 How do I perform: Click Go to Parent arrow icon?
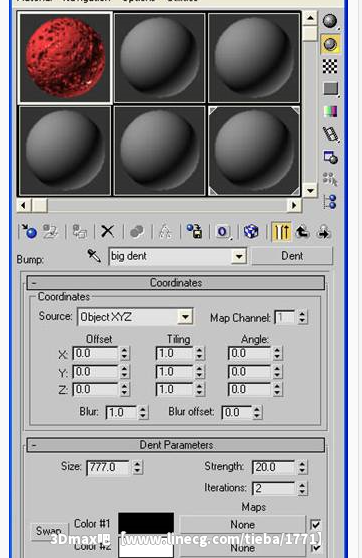(303, 232)
